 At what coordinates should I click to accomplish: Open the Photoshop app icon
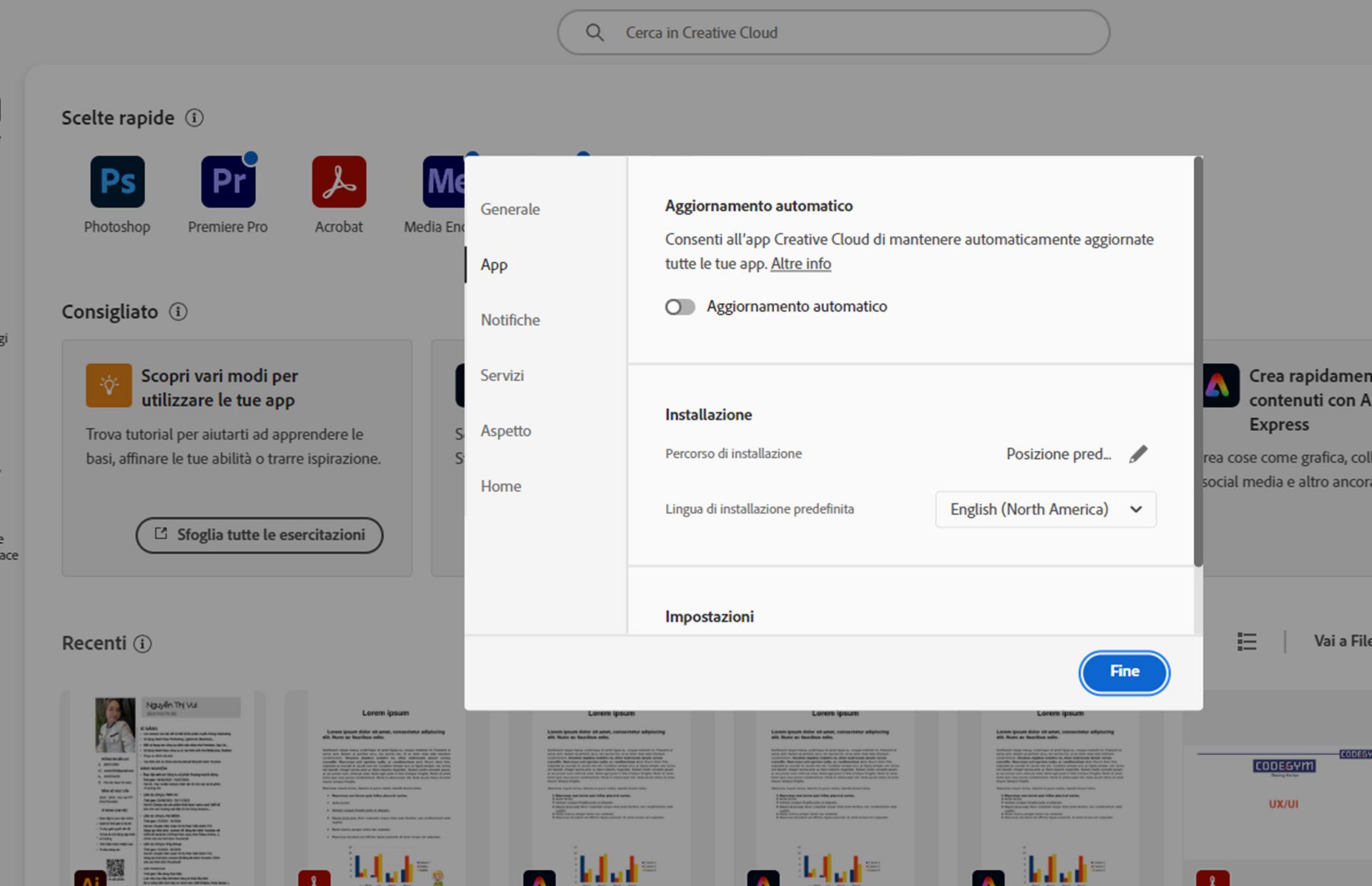coord(117,181)
